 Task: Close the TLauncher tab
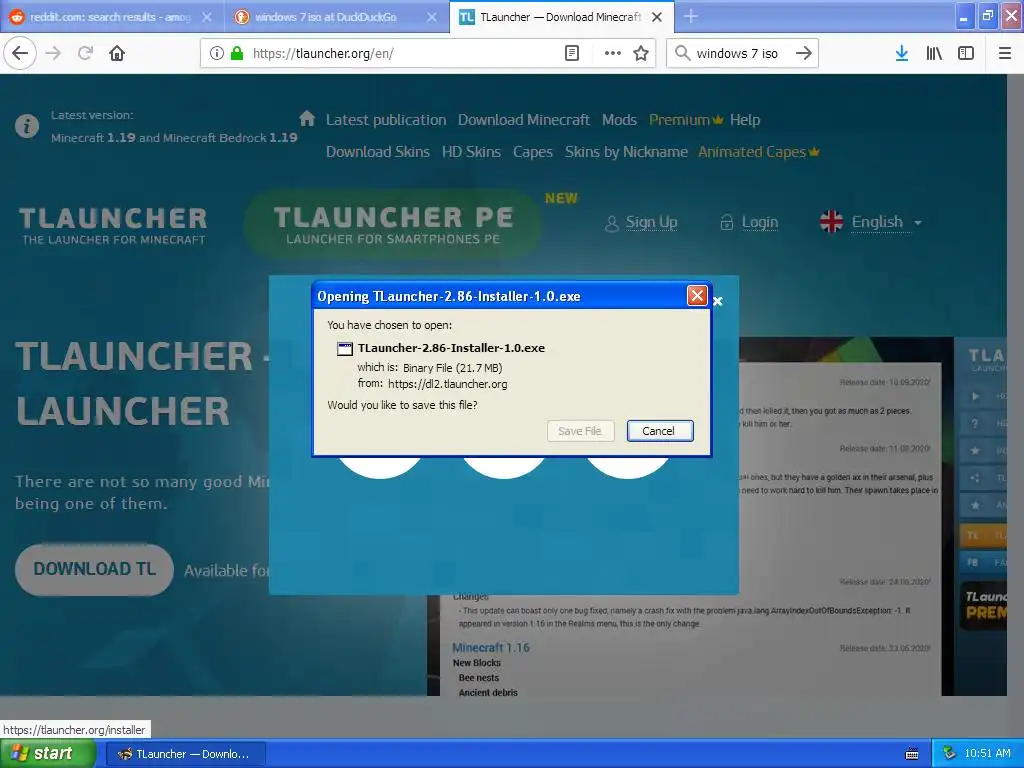[x=657, y=17]
